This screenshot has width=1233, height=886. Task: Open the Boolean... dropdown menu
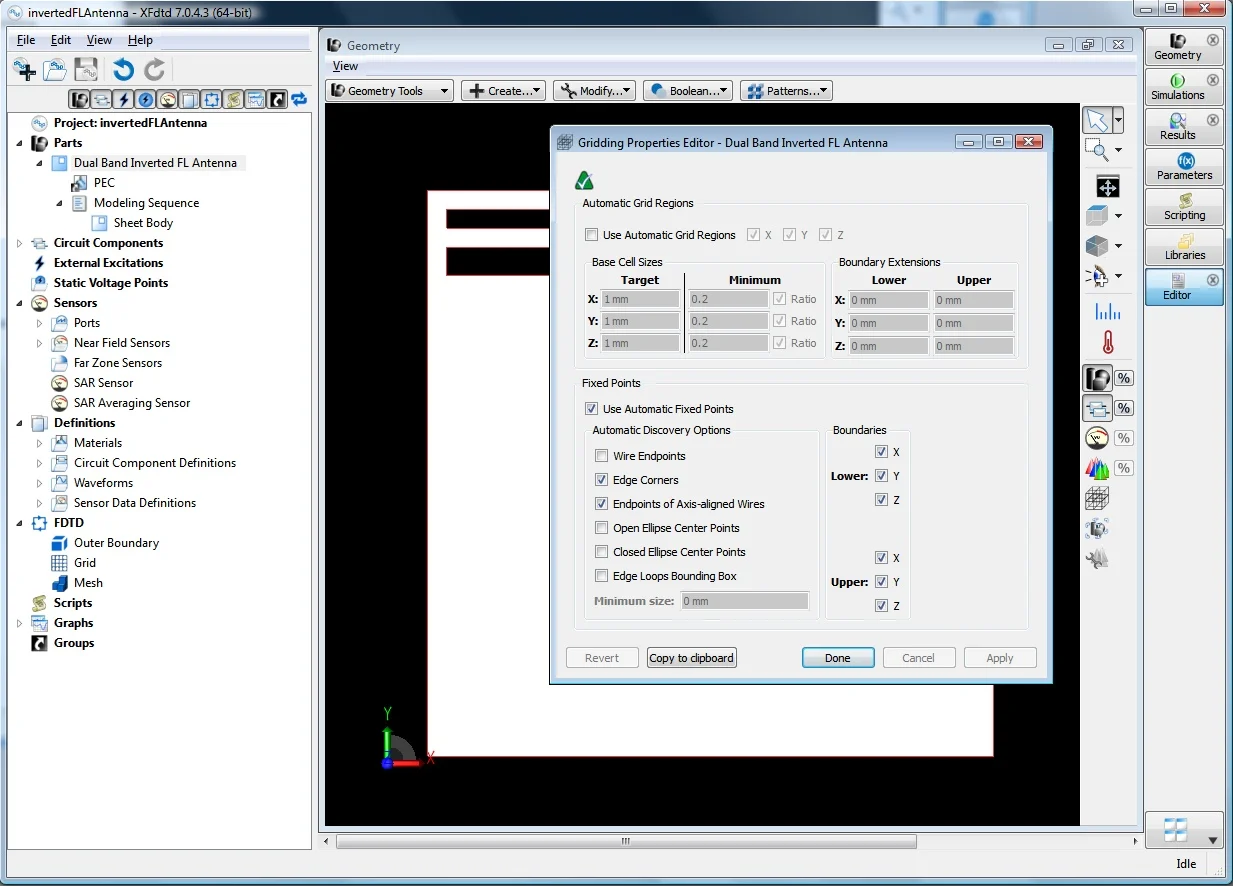(x=688, y=91)
